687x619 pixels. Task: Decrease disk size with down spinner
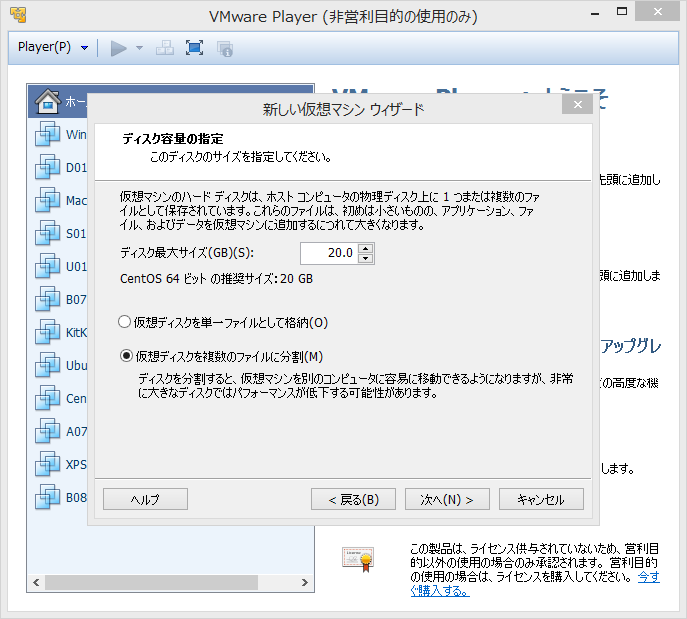(366, 258)
